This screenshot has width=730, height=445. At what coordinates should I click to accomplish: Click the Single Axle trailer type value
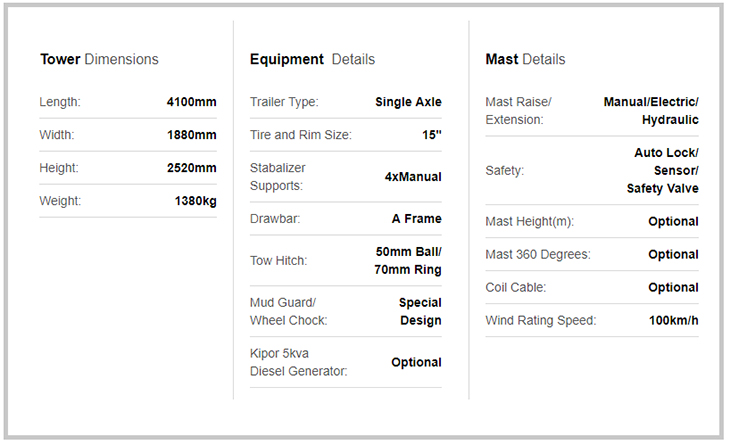pyautogui.click(x=408, y=102)
